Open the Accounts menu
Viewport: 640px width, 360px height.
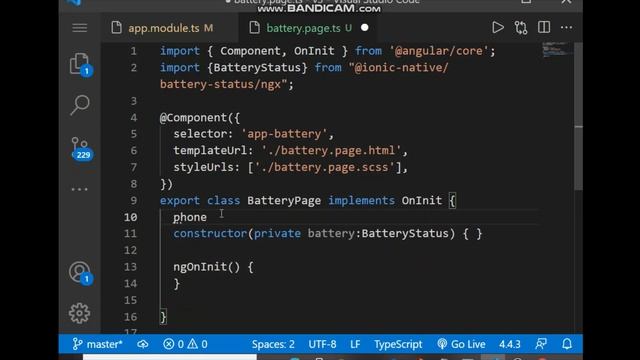[x=80, y=272]
